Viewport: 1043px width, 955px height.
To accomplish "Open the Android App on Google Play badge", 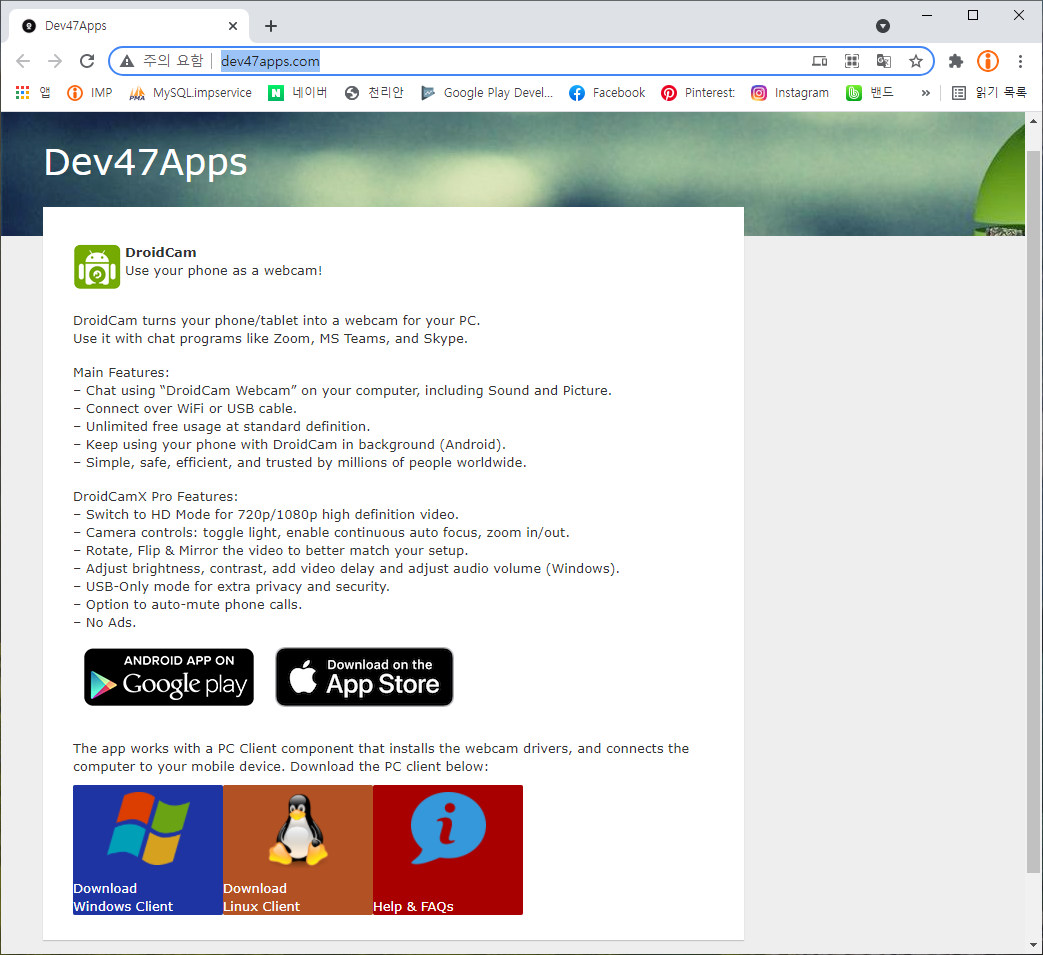I will (x=169, y=677).
